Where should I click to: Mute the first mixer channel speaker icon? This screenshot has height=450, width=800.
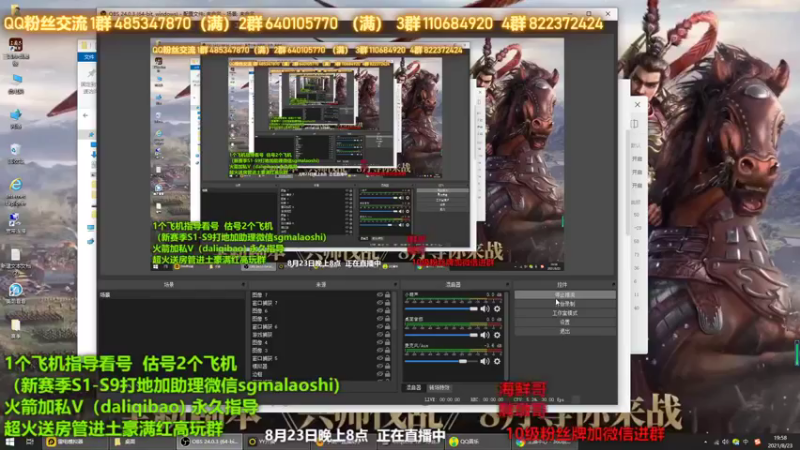[485, 309]
